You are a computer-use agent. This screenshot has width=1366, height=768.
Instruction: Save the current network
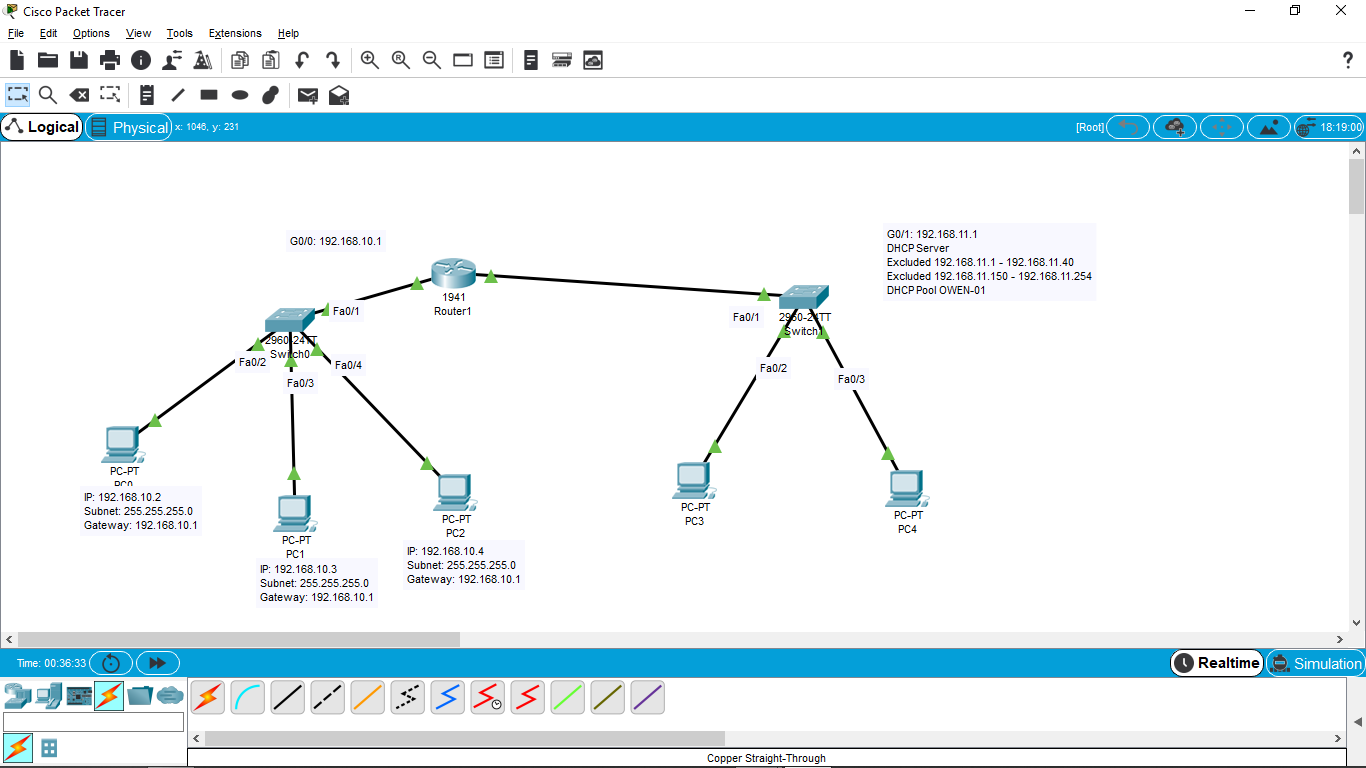79,60
